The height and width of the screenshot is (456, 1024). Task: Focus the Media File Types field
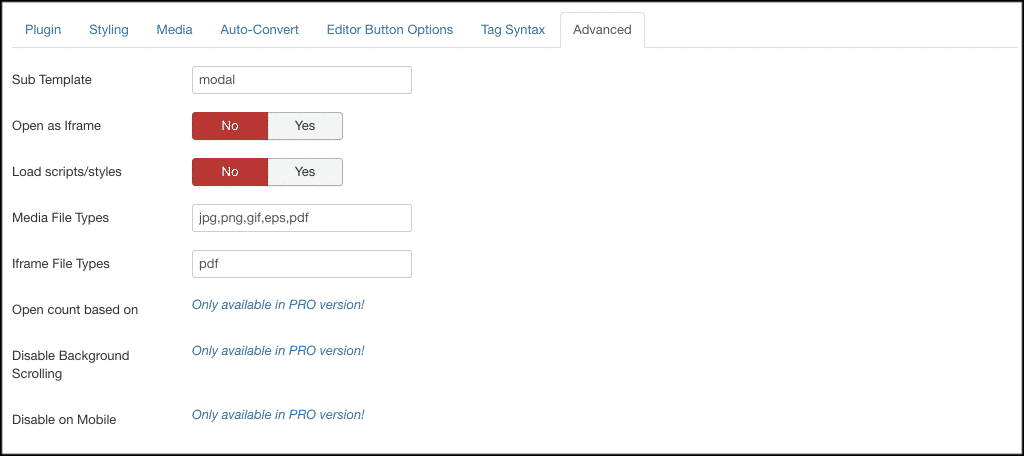(302, 218)
